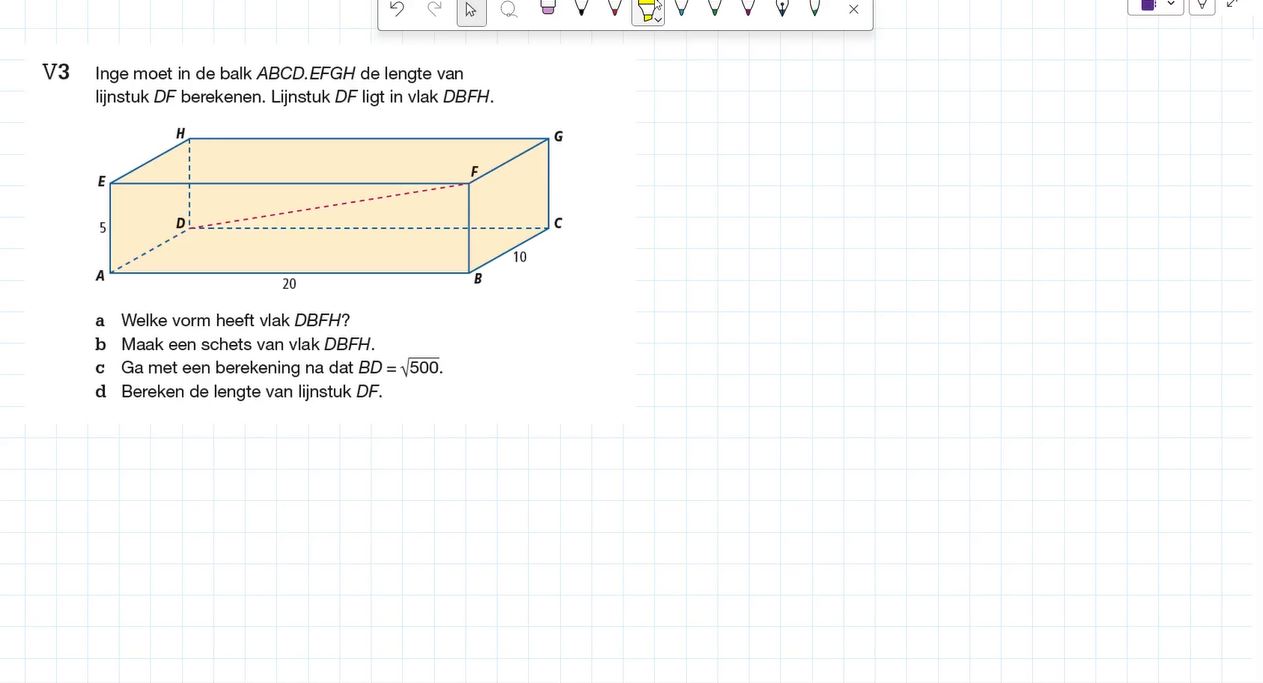Click vertex label D on the cuboid
1263x683 pixels.
click(181, 223)
